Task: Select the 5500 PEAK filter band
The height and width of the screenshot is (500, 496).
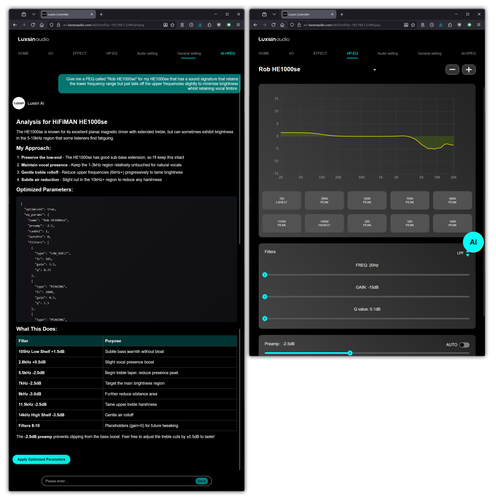Action: click(x=367, y=200)
